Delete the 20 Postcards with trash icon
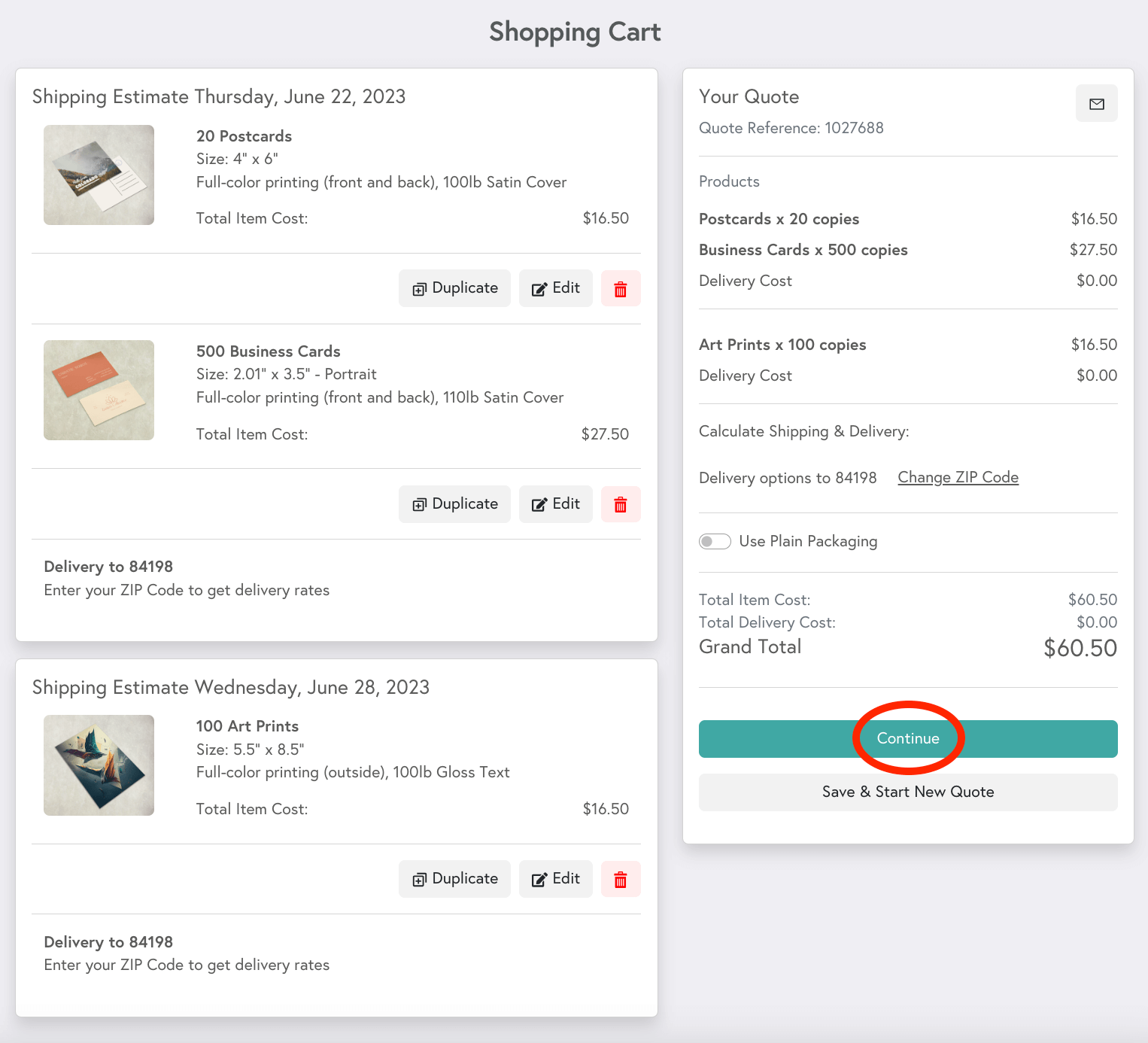Image resolution: width=1148 pixels, height=1043 pixels. point(621,288)
